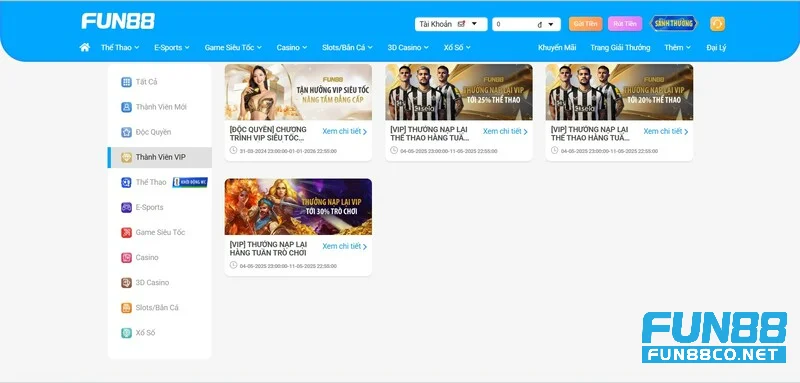Go to the home icon in navbar
This screenshot has height=383, width=800.
point(85,47)
